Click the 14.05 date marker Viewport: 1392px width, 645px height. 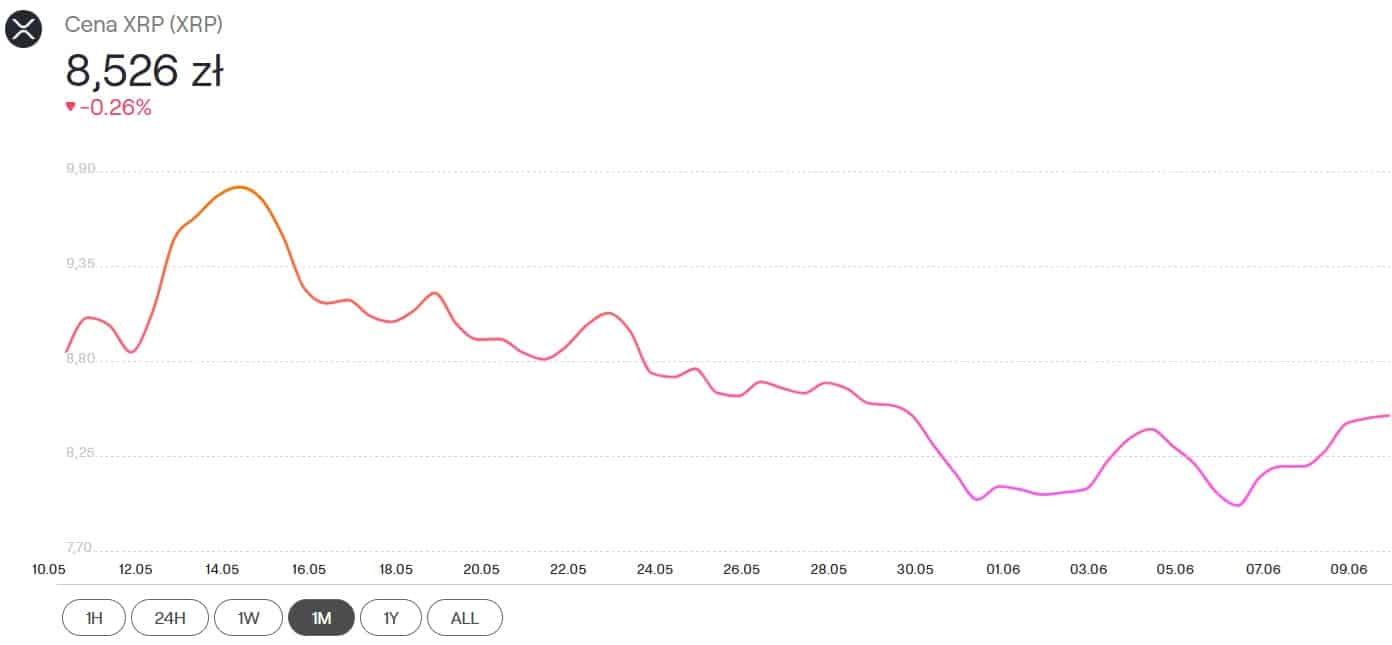(x=222, y=569)
